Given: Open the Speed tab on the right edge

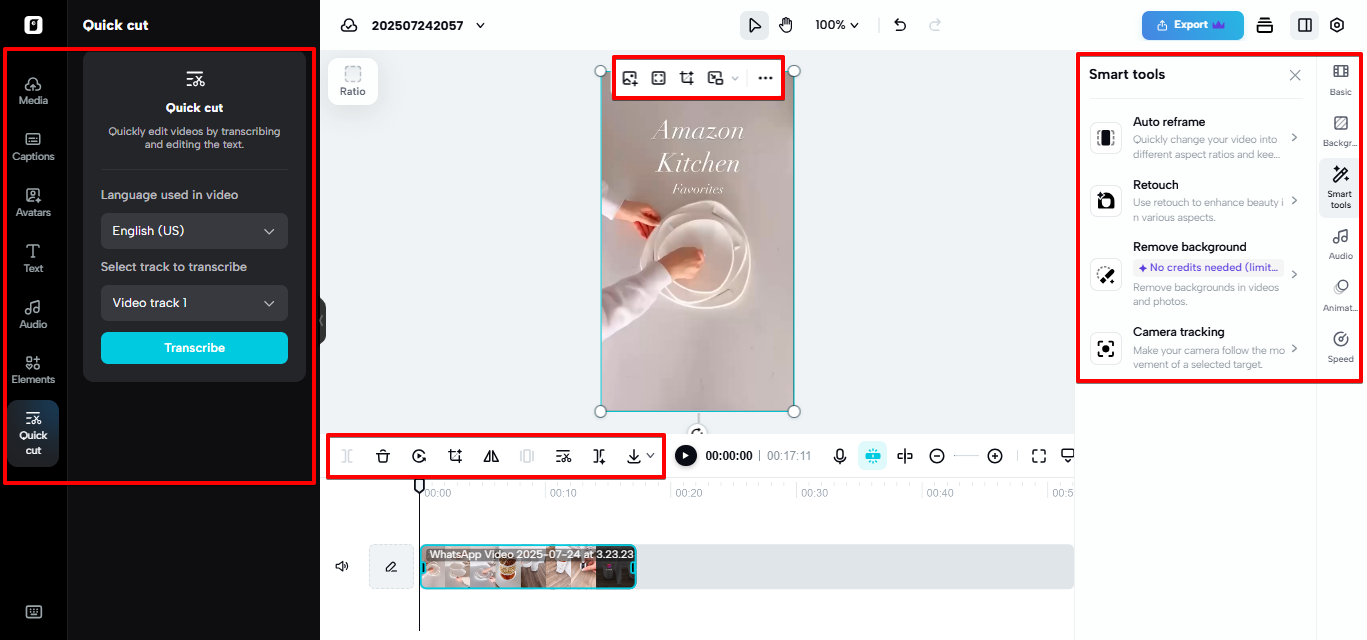Looking at the screenshot, I should [1339, 345].
